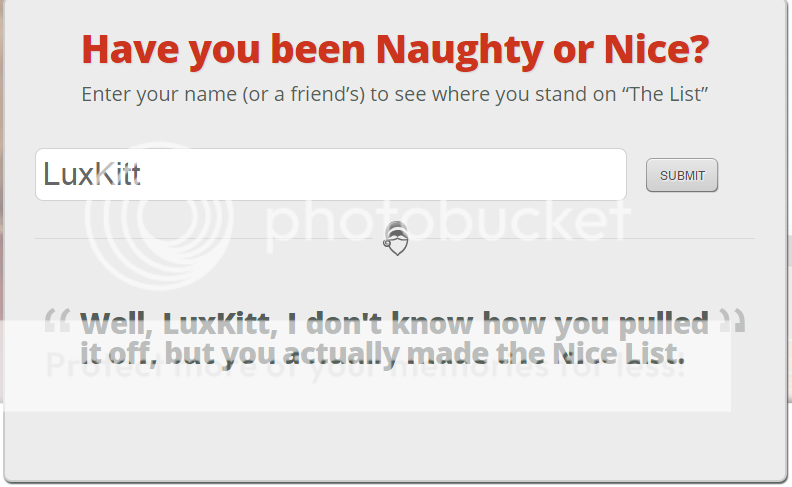
Task: Click the semi-transparent white banner overlay
Action: click(x=366, y=366)
